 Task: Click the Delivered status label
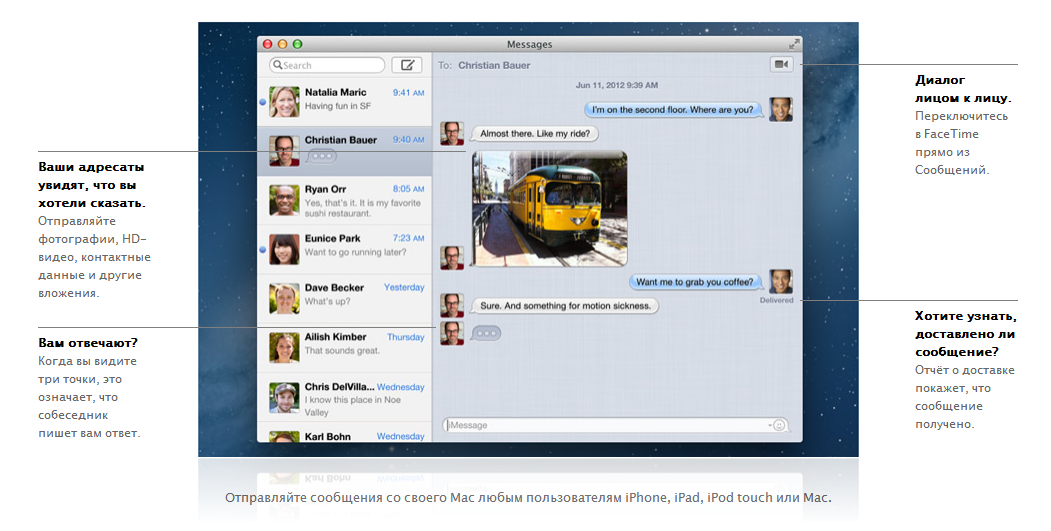point(776,300)
